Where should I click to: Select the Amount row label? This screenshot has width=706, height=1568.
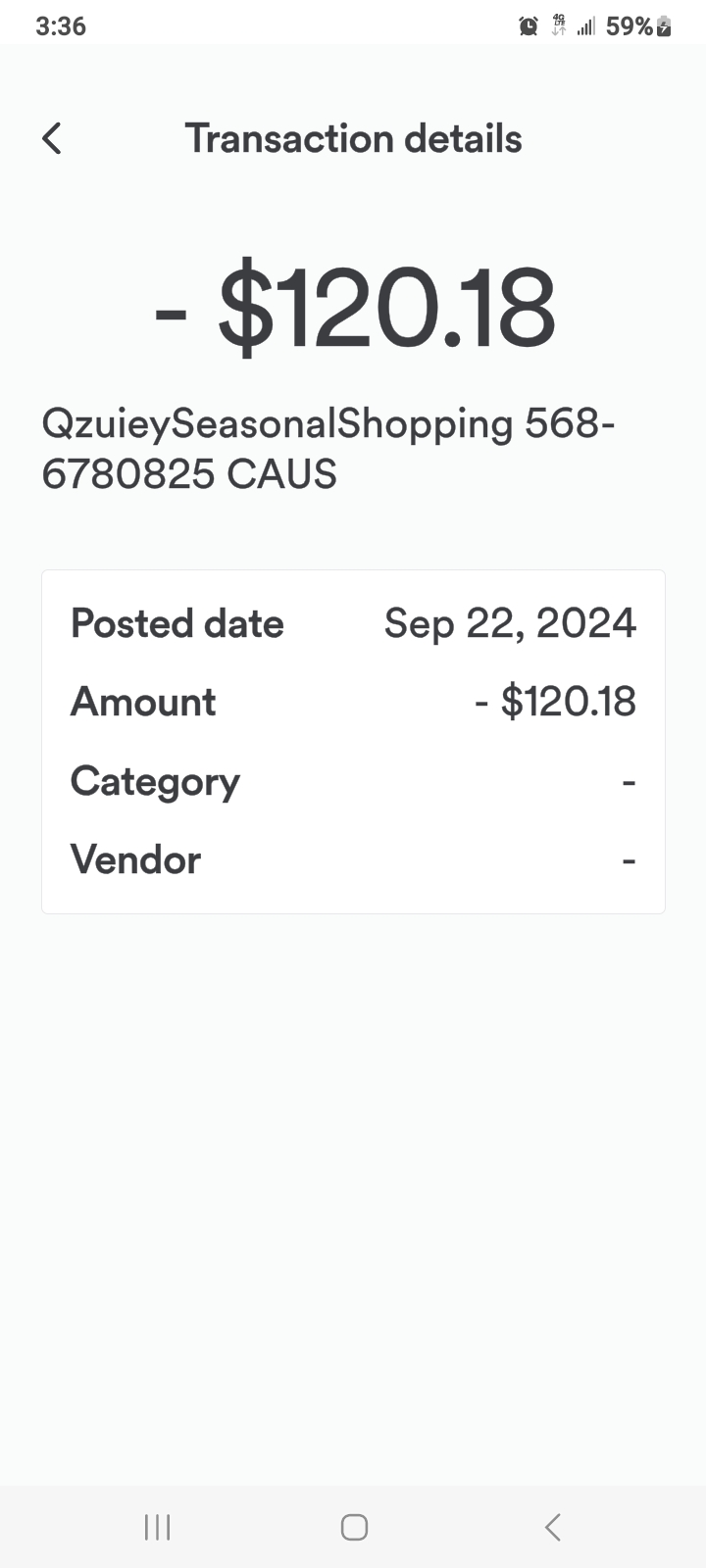tap(143, 703)
